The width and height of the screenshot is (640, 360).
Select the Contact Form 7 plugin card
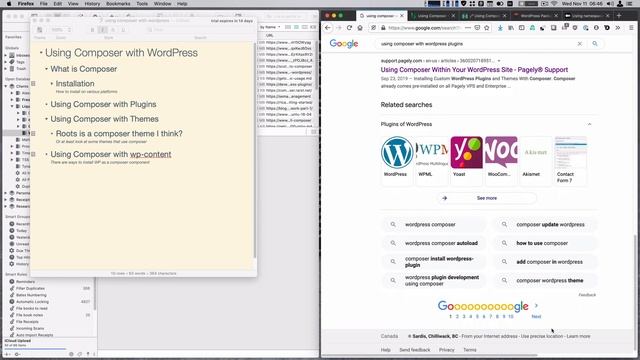[x=570, y=160]
